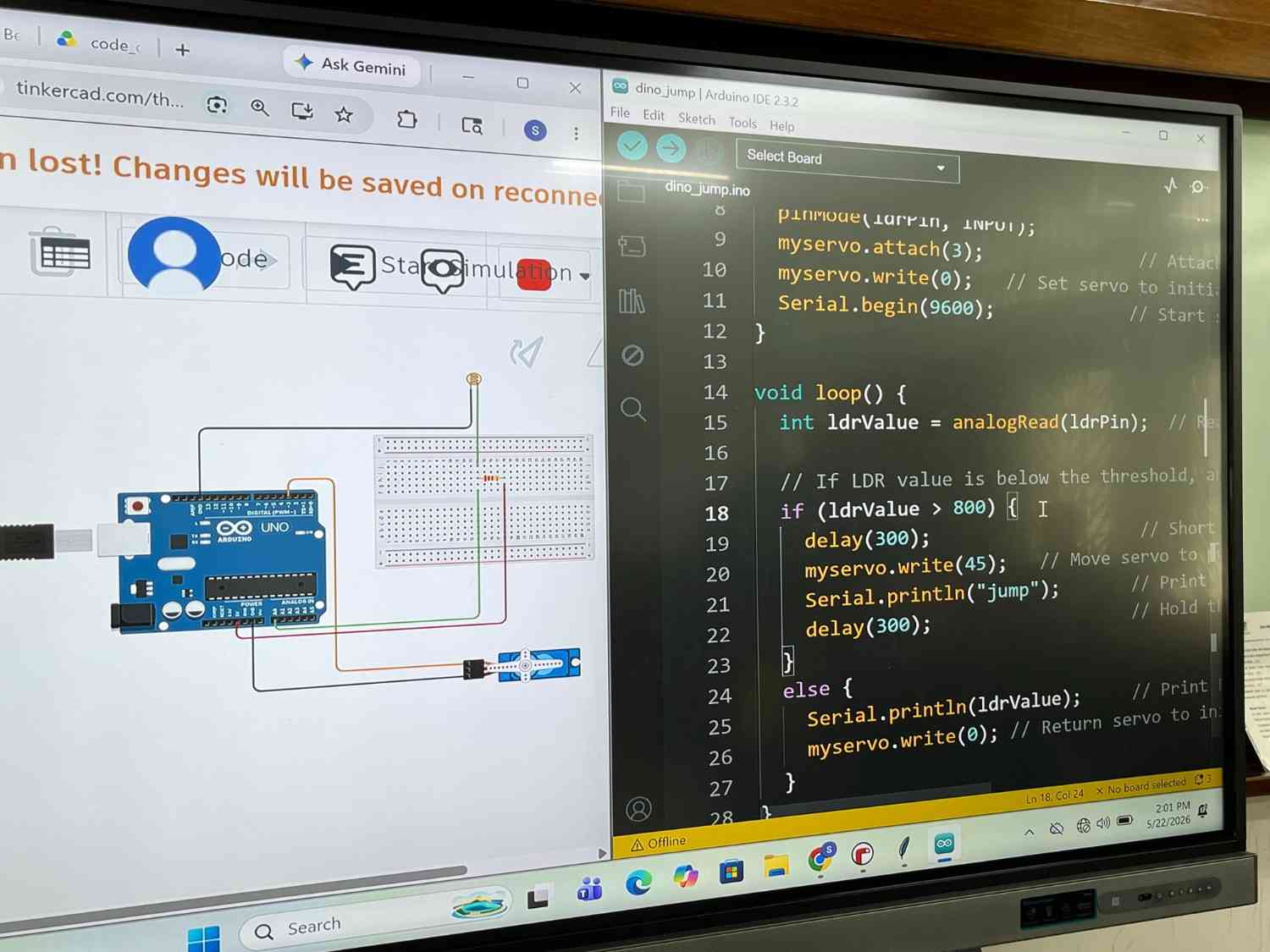The height and width of the screenshot is (952, 1270).
Task: Open the Serial Plotter icon in Arduino IDE
Action: (1171, 184)
